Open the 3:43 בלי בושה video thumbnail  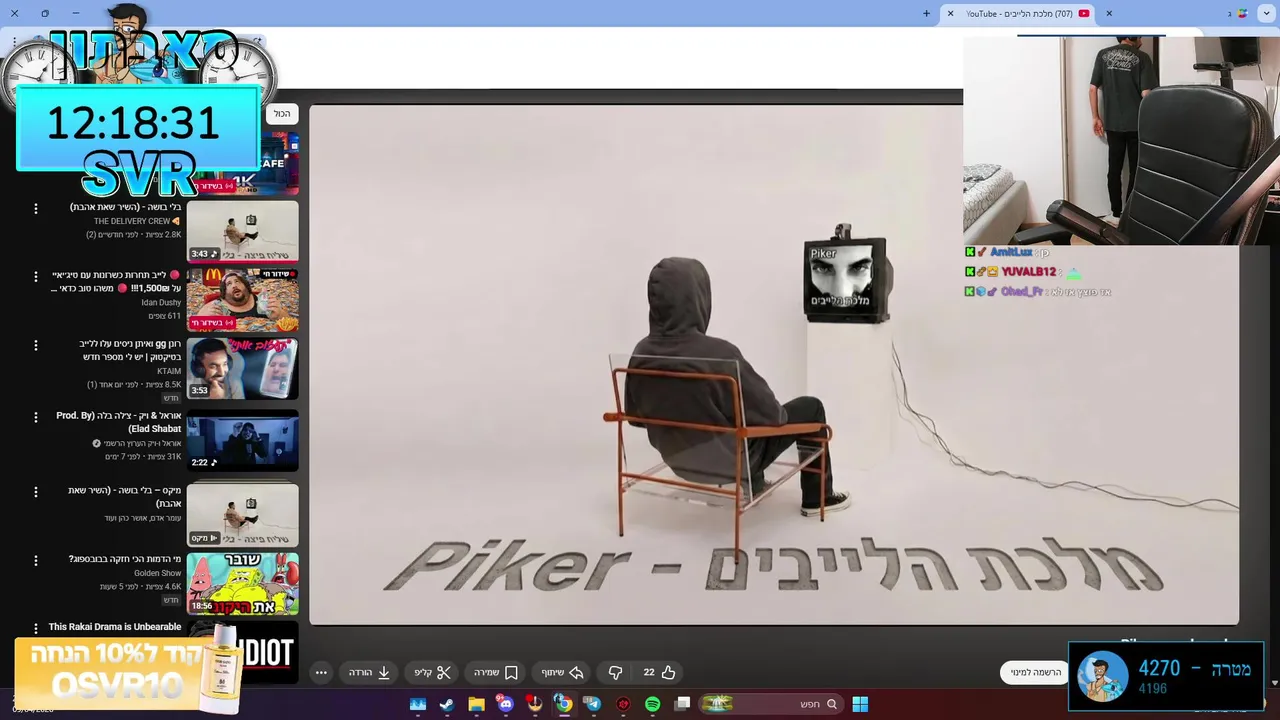click(x=243, y=232)
